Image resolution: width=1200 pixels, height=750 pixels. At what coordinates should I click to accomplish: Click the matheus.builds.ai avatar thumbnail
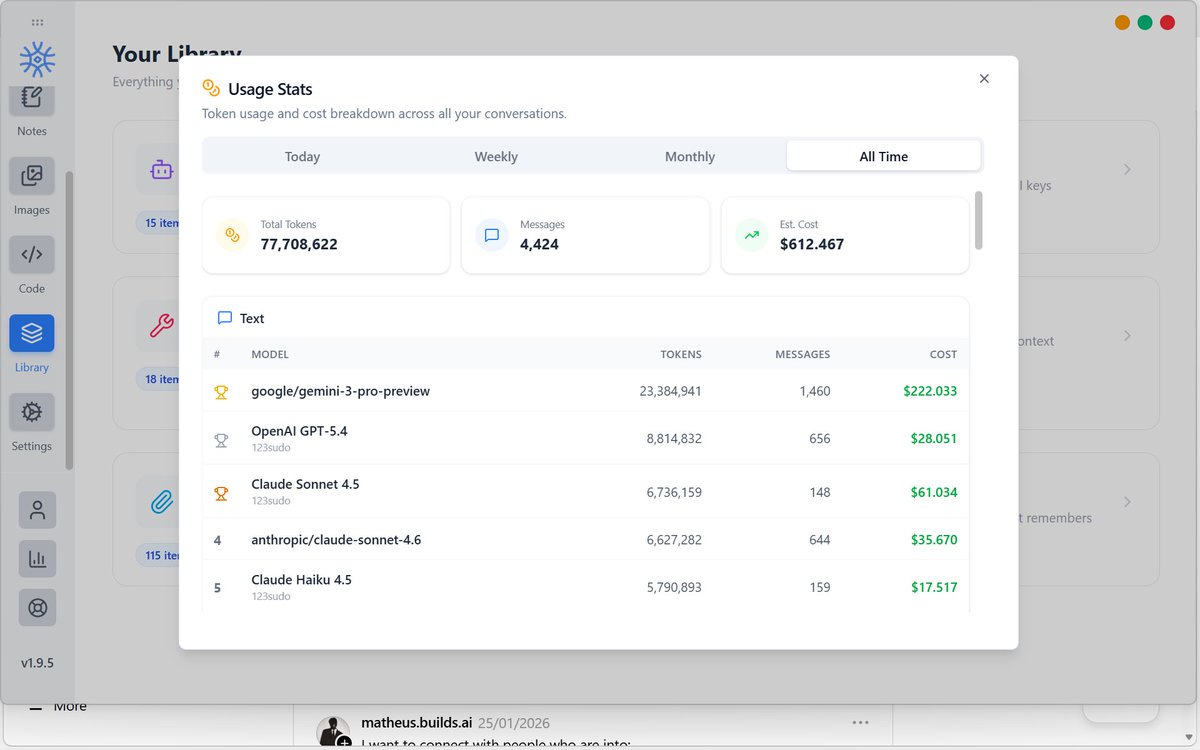tap(332, 731)
